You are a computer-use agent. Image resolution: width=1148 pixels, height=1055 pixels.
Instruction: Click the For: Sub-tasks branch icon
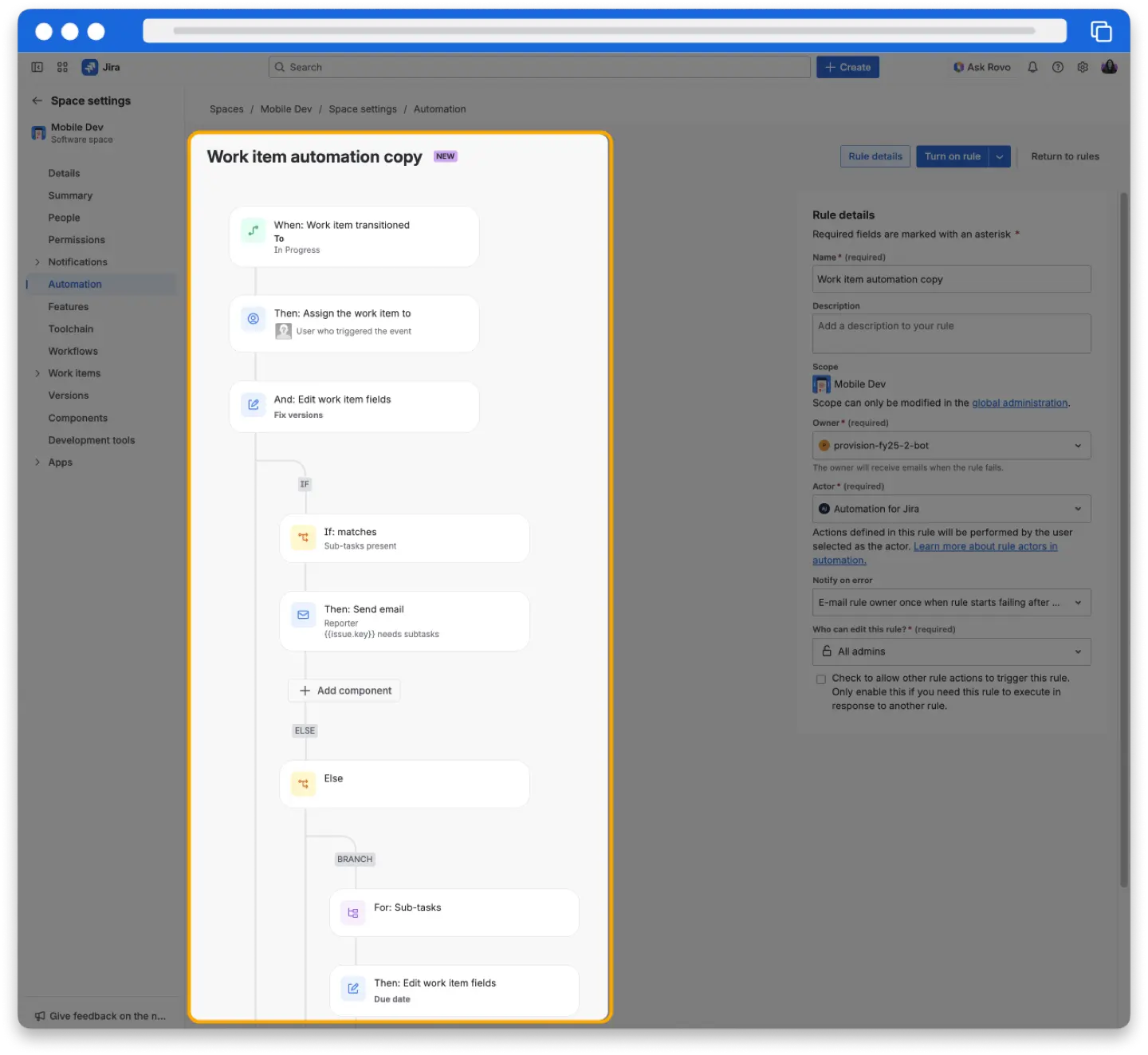[x=353, y=913]
